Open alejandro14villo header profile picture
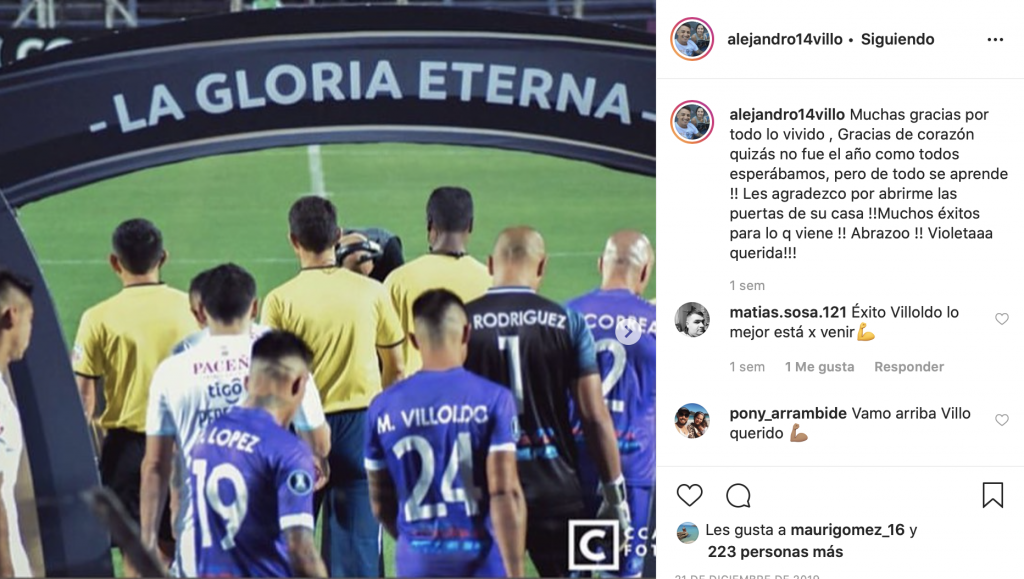This screenshot has height=579, width=1024. point(692,39)
